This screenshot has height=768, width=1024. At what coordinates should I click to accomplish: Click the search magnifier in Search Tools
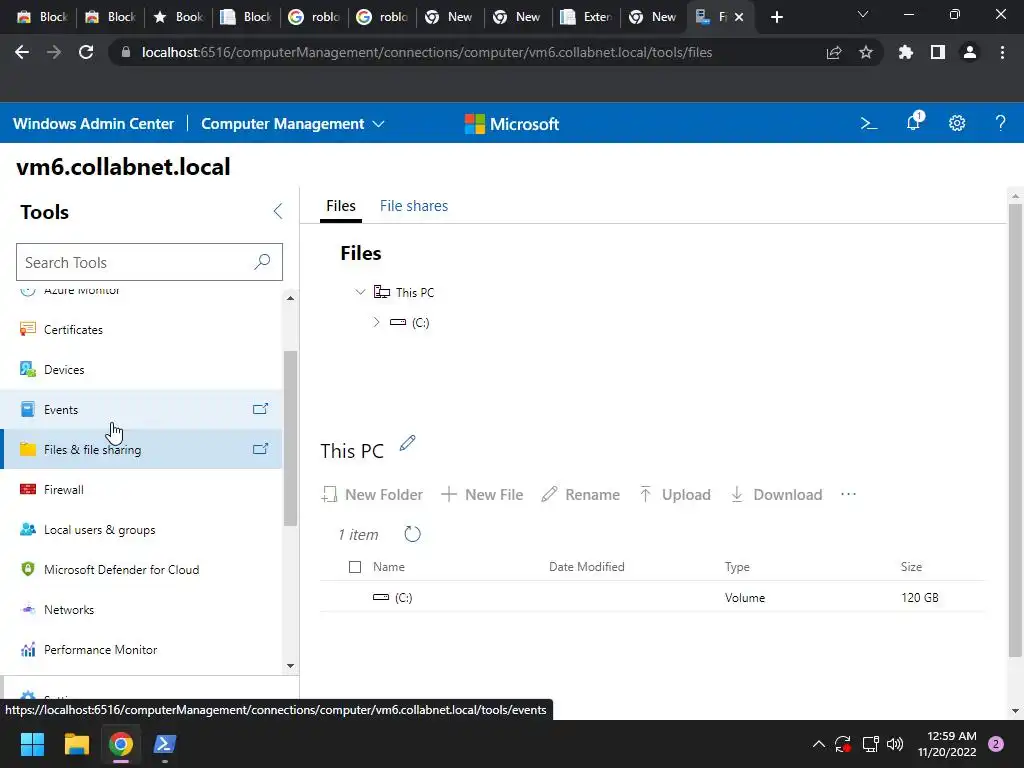(262, 262)
